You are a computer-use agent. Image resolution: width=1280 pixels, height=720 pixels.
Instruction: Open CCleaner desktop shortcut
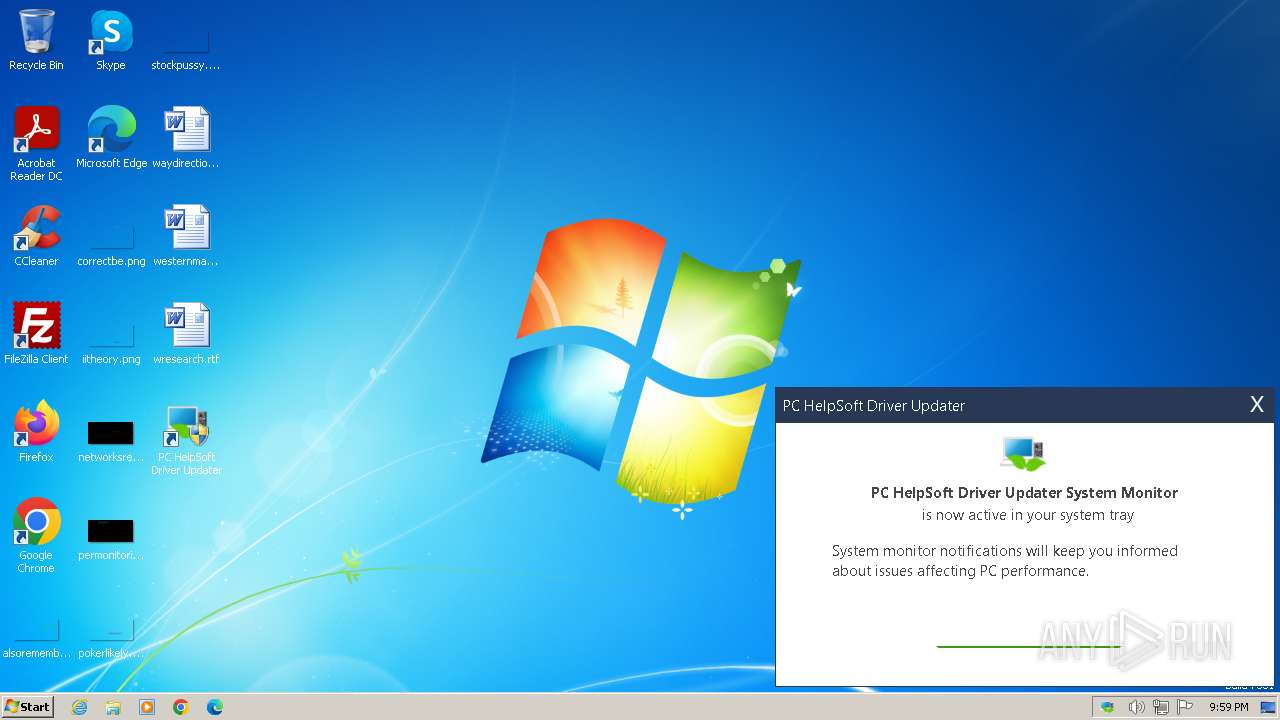point(36,236)
